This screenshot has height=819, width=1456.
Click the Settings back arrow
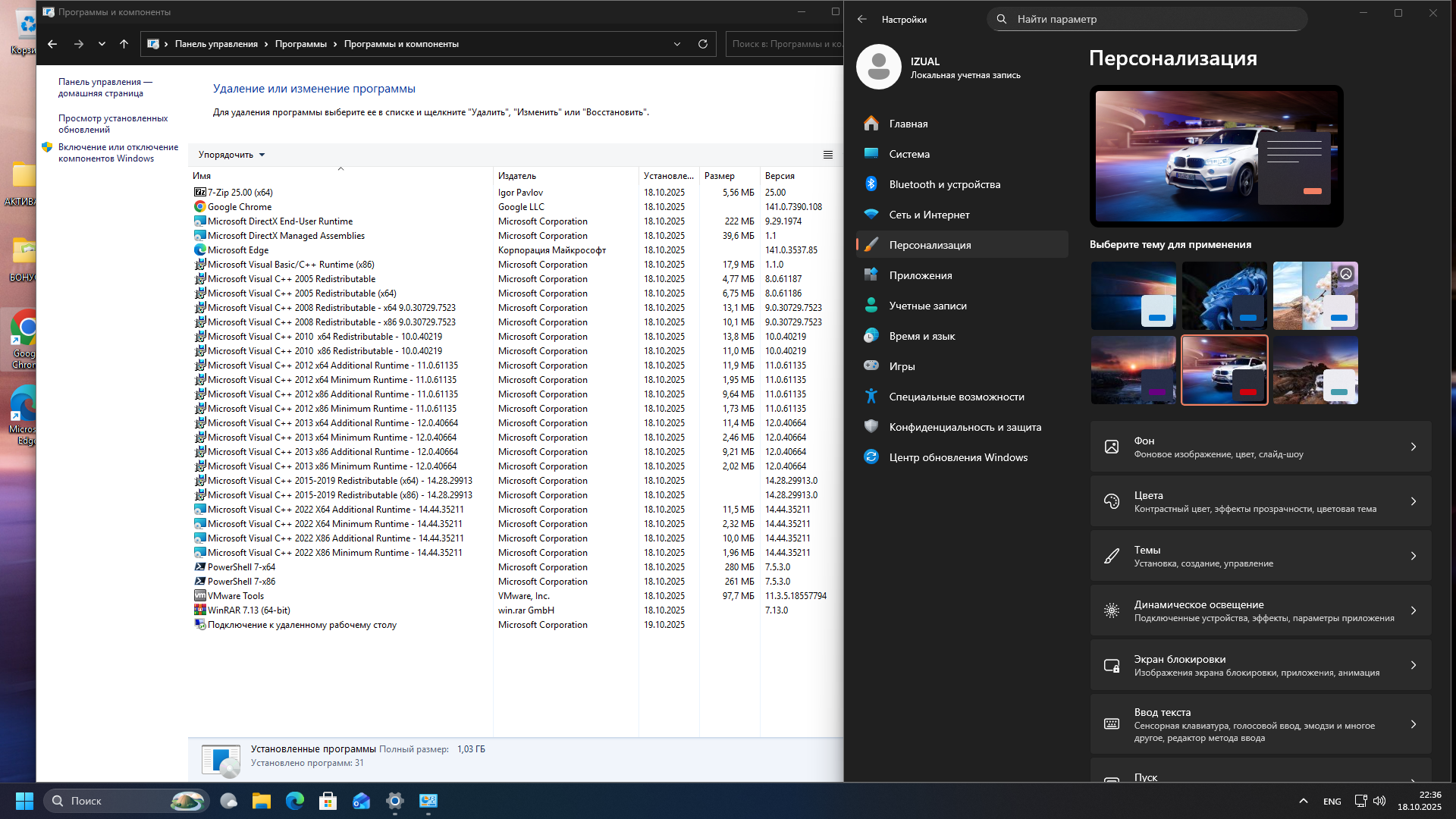861,20
